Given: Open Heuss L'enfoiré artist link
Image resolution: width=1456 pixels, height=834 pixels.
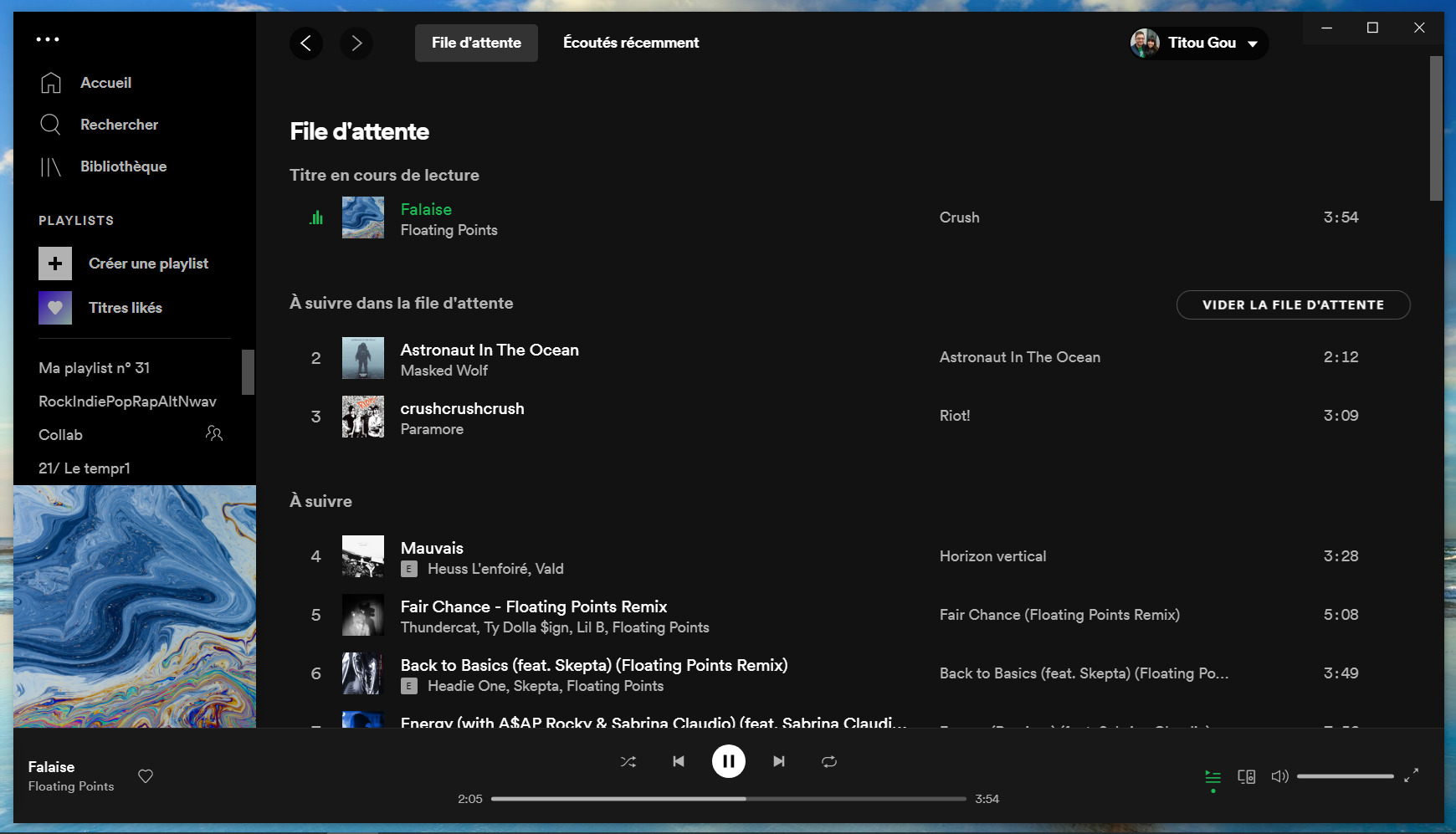Looking at the screenshot, I should pyautogui.click(x=478, y=569).
